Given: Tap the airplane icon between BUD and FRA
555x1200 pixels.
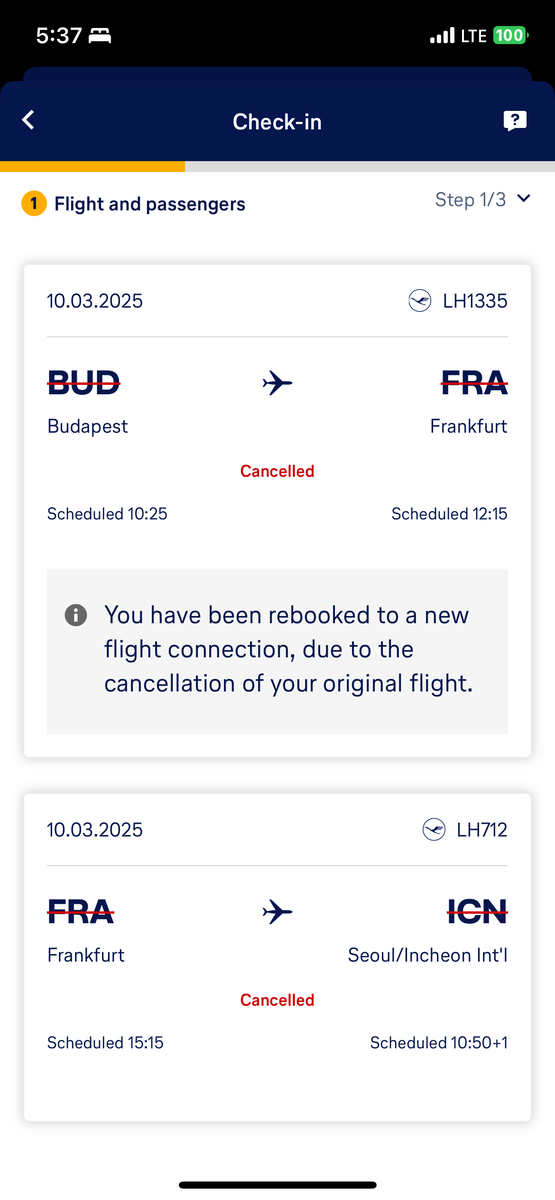Looking at the screenshot, I should (277, 382).
